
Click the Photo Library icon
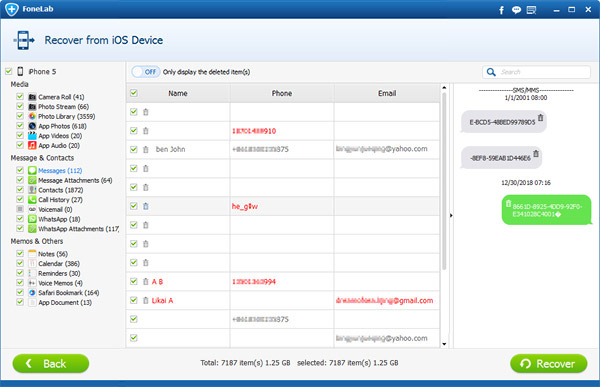tap(32, 116)
